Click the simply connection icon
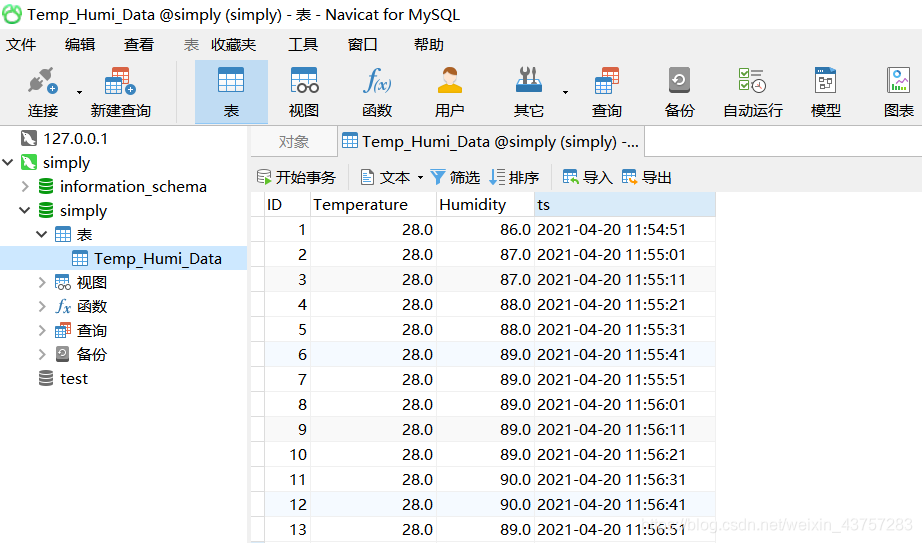Image resolution: width=922 pixels, height=543 pixels. tap(29, 162)
